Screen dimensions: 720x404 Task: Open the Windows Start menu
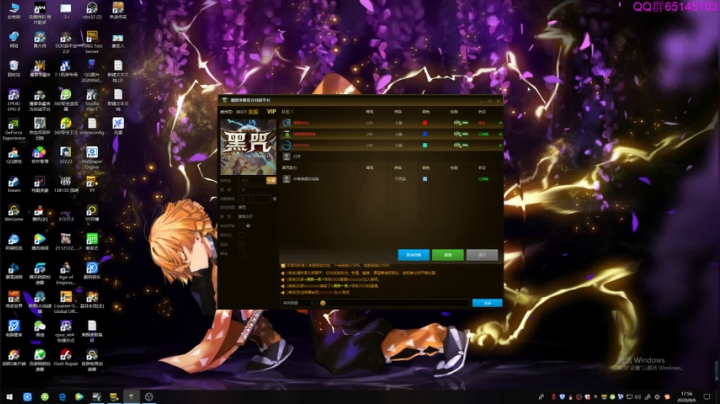(x=9, y=397)
